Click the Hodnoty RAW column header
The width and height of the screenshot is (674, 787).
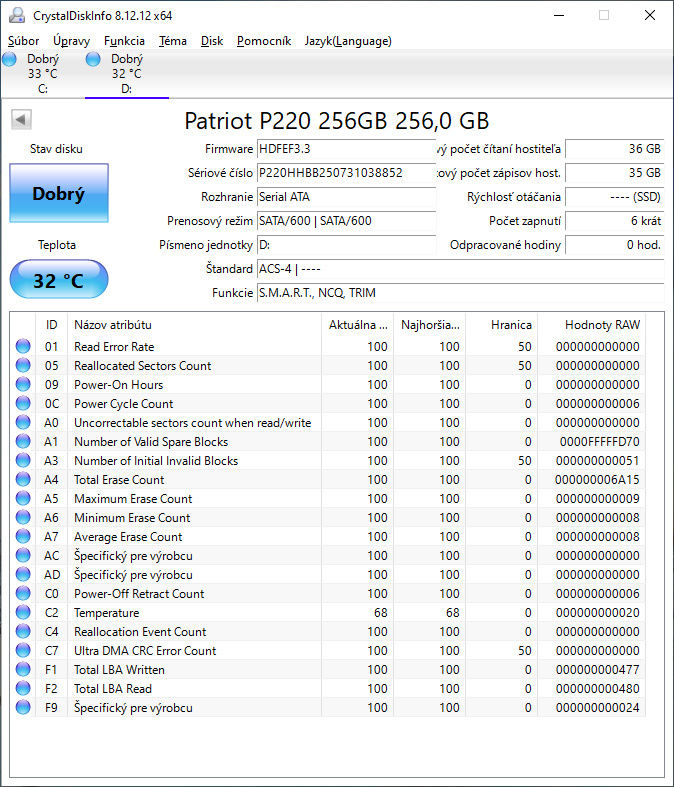[x=592, y=325]
